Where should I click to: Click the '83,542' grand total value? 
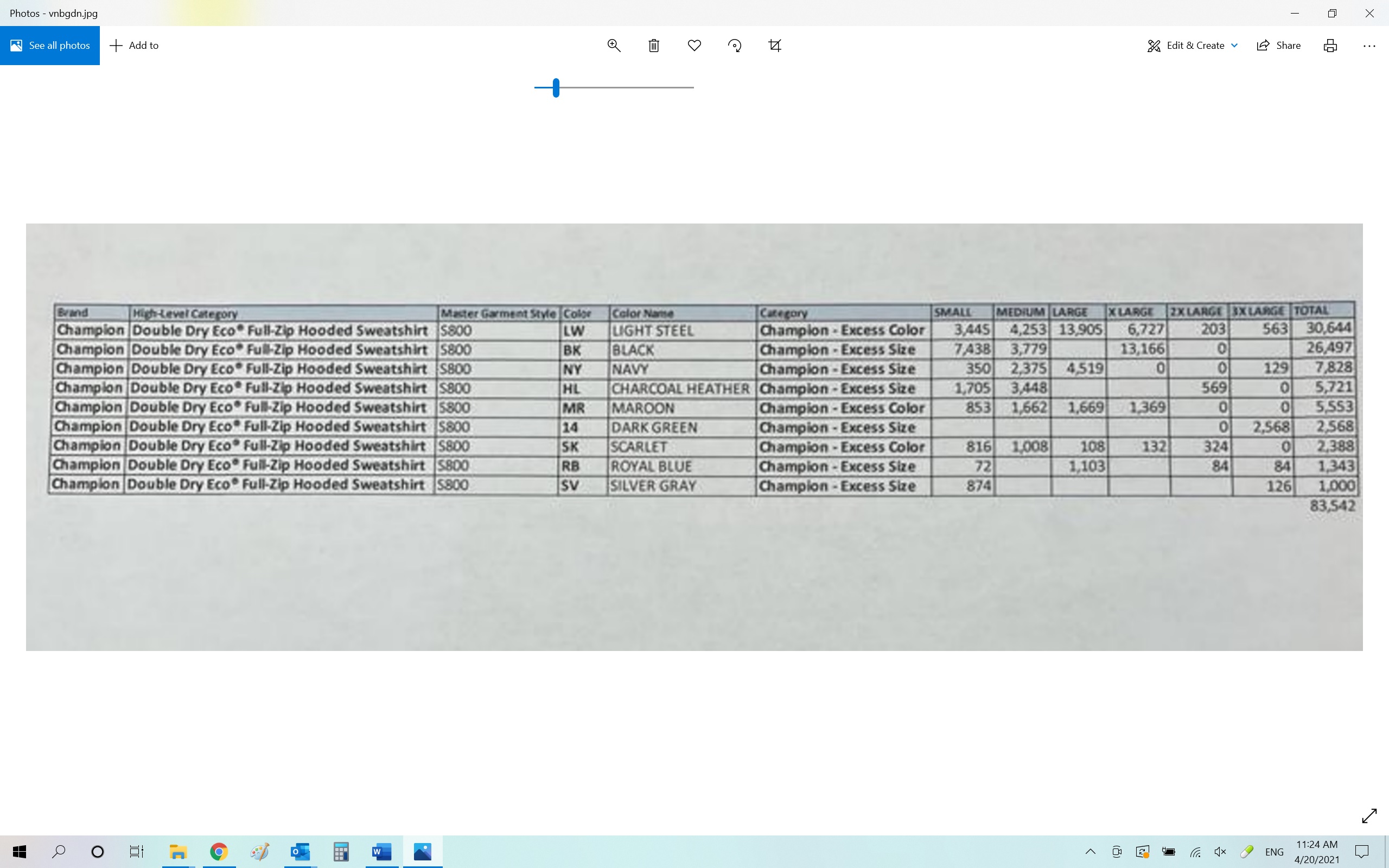pos(1332,506)
